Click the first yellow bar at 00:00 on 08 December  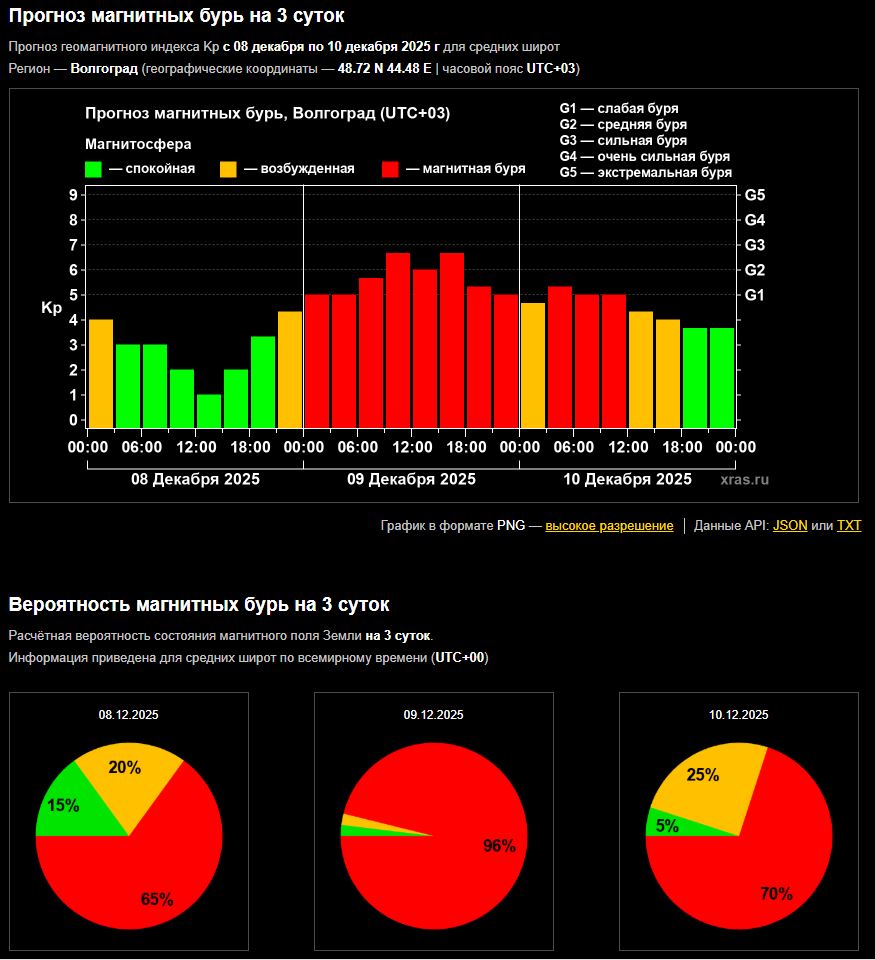pyautogui.click(x=101, y=374)
